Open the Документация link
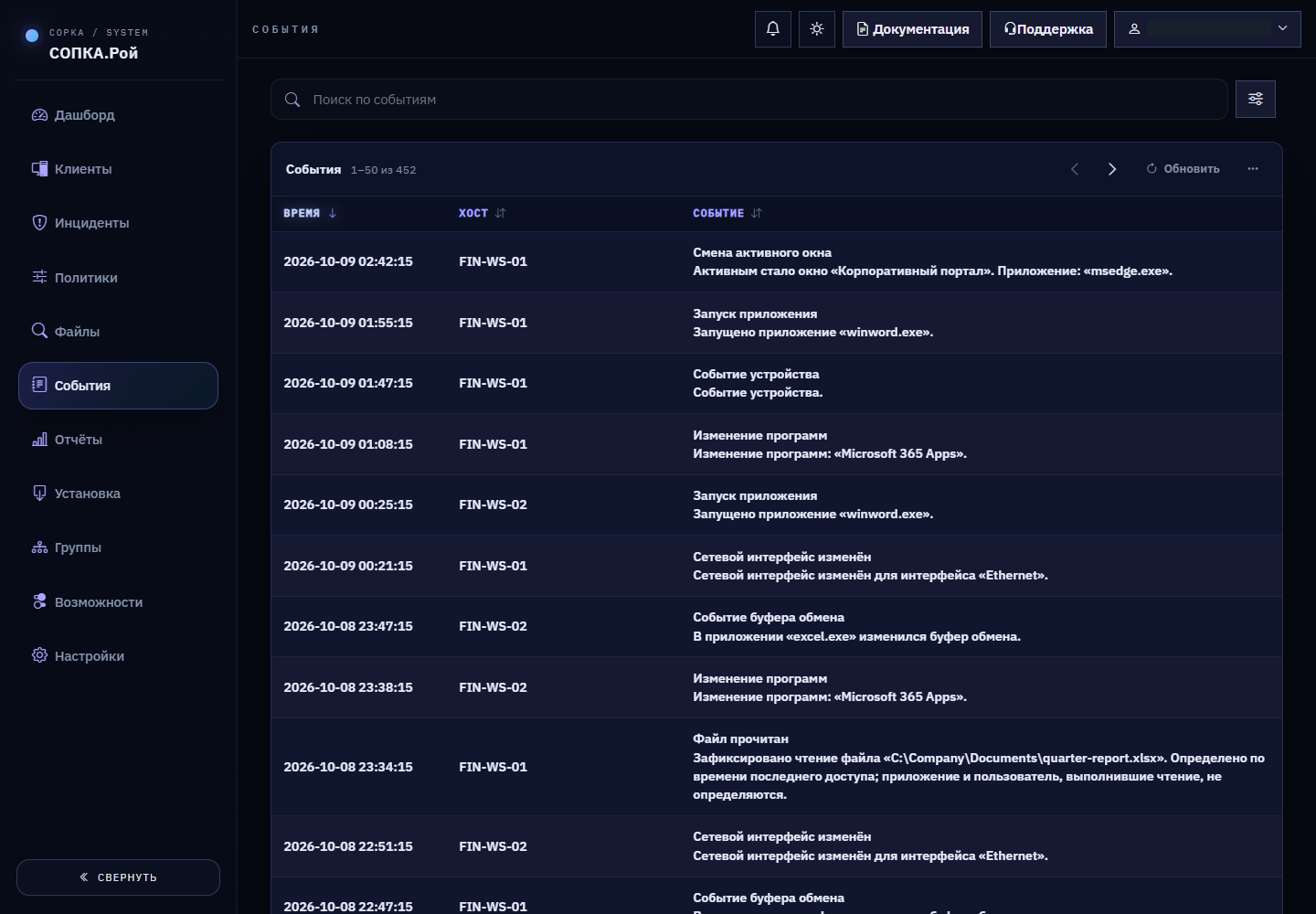Screen dimensions: 1316x914 [912, 29]
